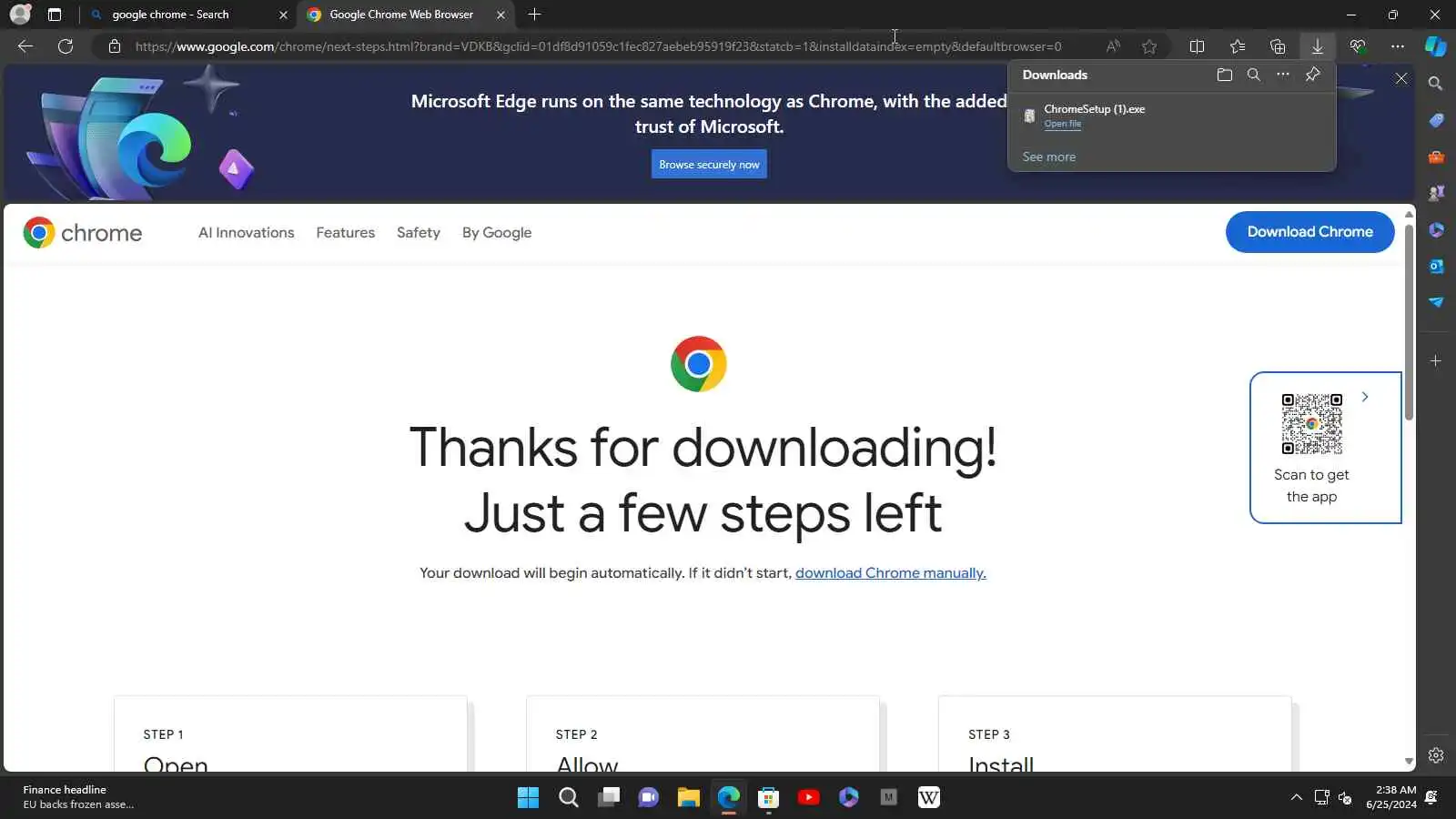Open Microsoft Store from the taskbar
Screen dimensions: 1456x819
click(768, 798)
